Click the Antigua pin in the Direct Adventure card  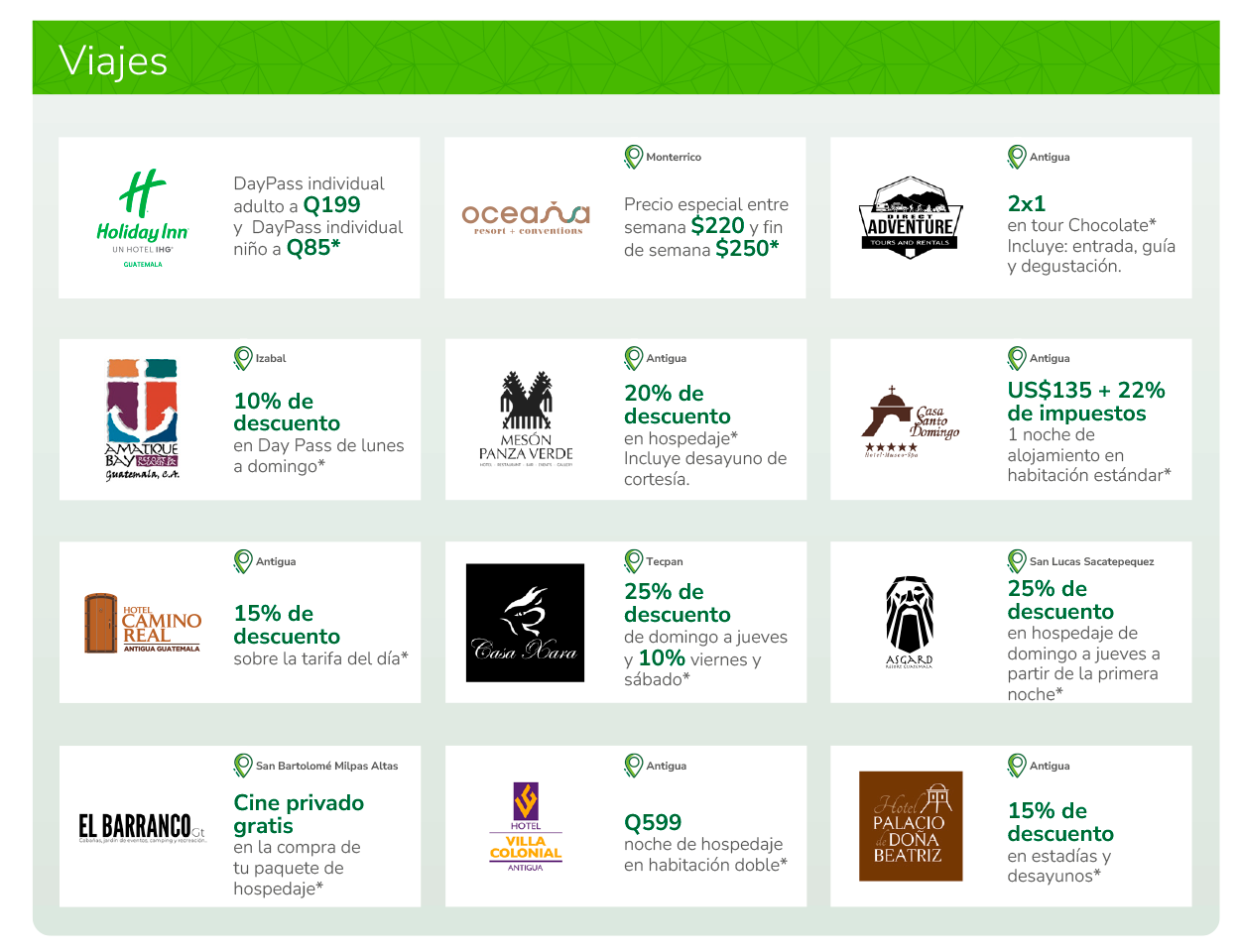(x=1017, y=157)
